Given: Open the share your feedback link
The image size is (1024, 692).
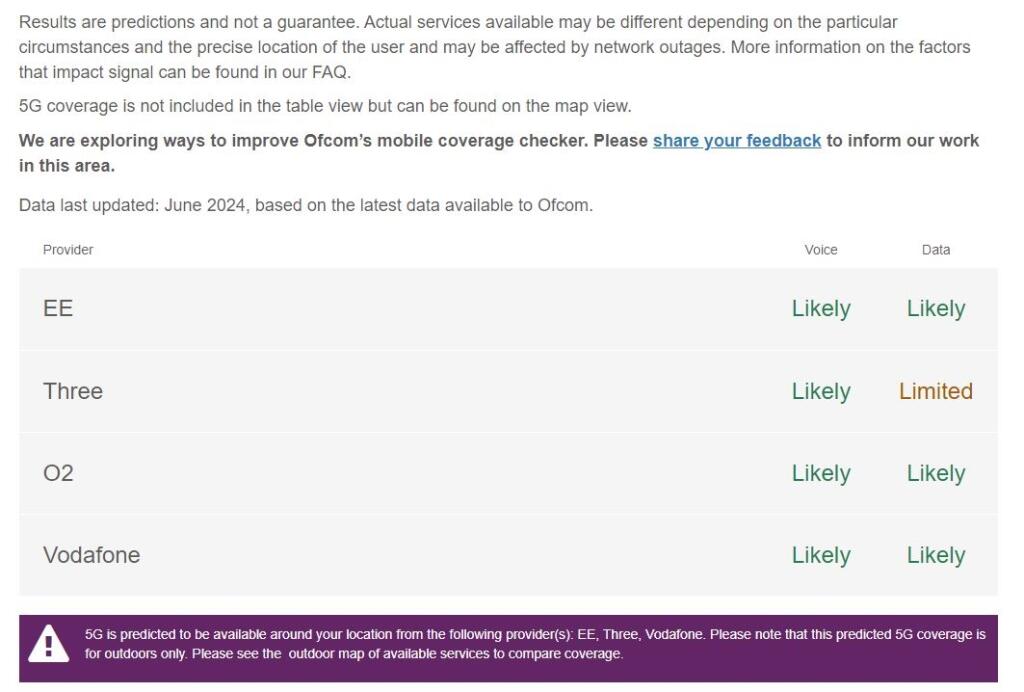Looking at the screenshot, I should (x=737, y=141).
